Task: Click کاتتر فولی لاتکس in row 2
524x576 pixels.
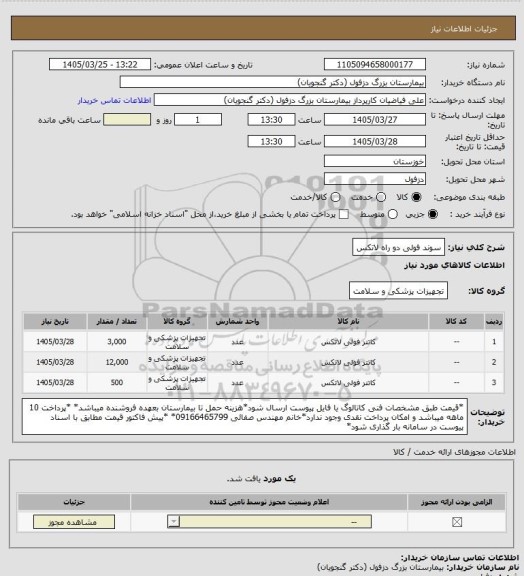Action: 348,363
